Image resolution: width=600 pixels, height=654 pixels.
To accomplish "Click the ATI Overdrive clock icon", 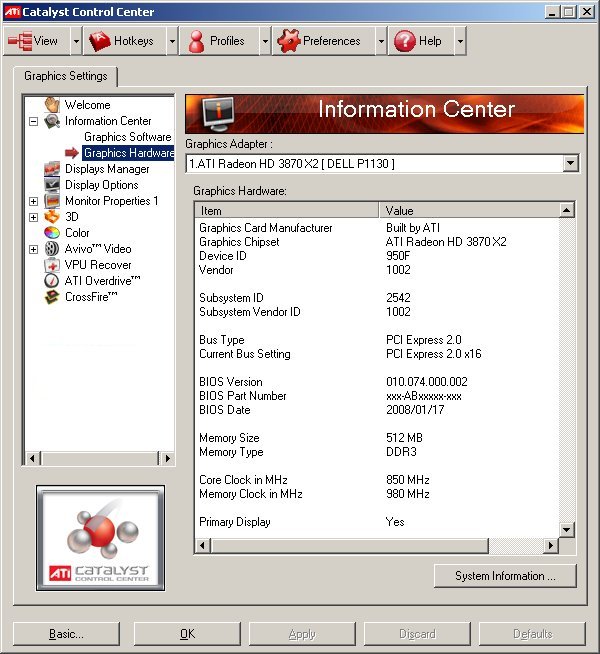I will 52,280.
